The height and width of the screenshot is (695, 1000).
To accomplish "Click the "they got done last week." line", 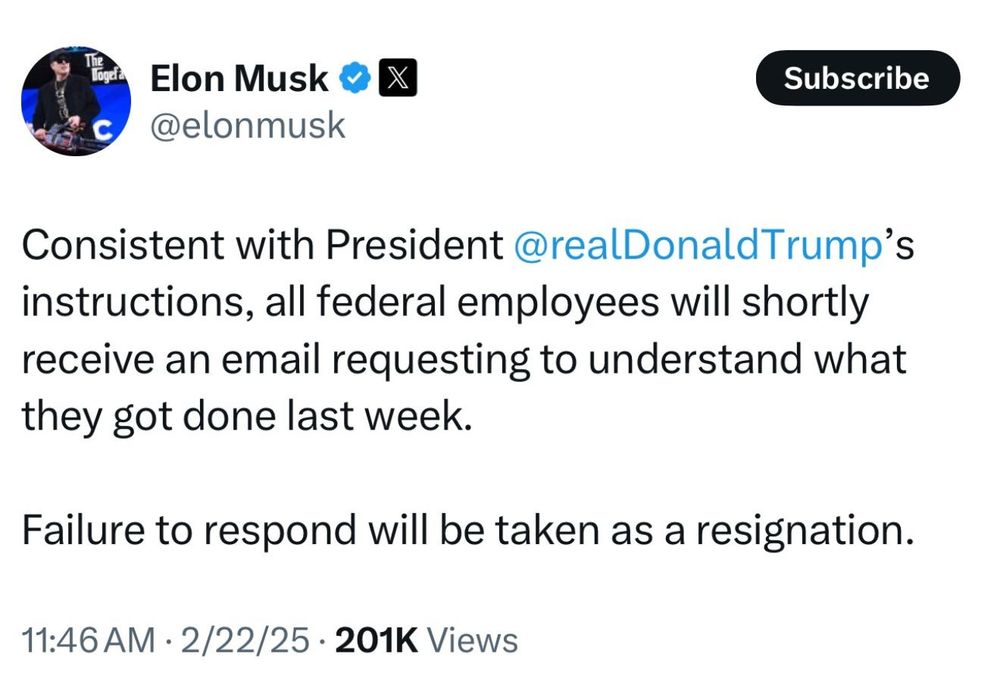I will 245,416.
